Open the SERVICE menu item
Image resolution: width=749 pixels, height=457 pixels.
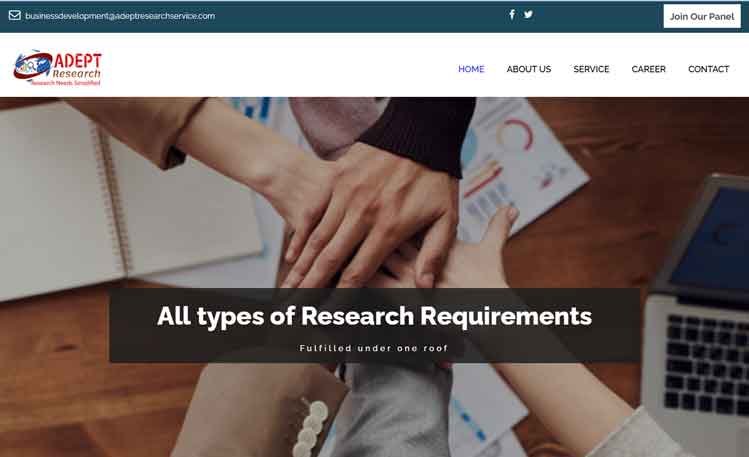click(591, 69)
